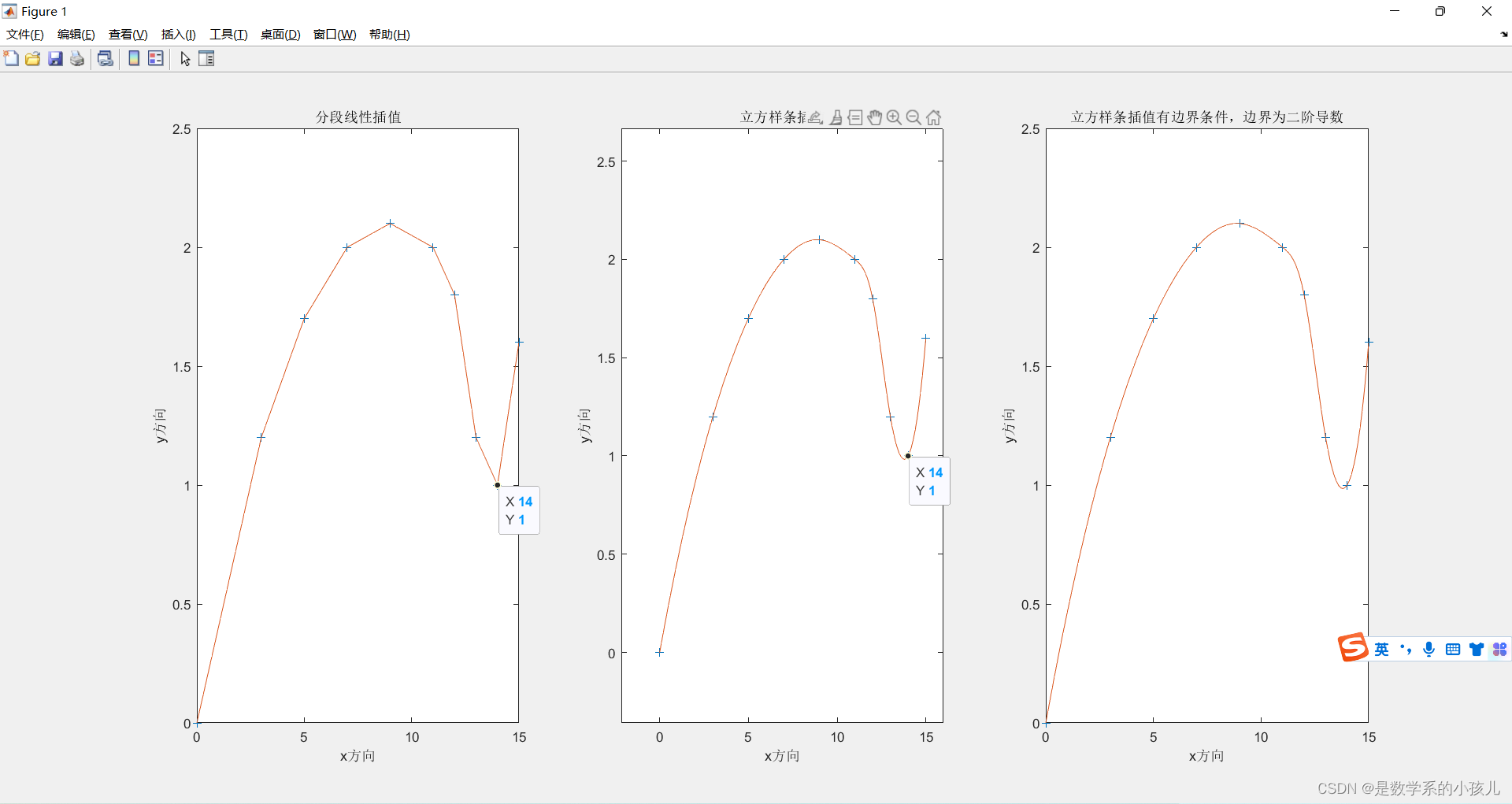Open the Property Inspector toolbar icon

point(206,58)
